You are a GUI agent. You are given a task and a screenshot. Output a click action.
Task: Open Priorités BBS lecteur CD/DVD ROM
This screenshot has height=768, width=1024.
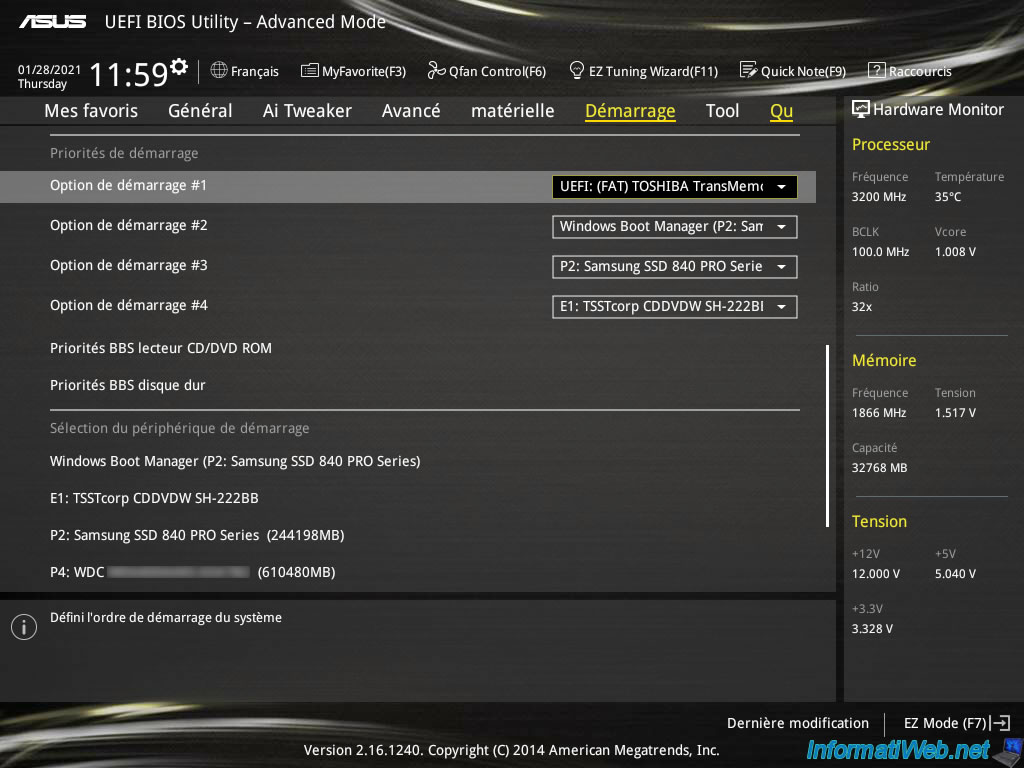(x=161, y=348)
